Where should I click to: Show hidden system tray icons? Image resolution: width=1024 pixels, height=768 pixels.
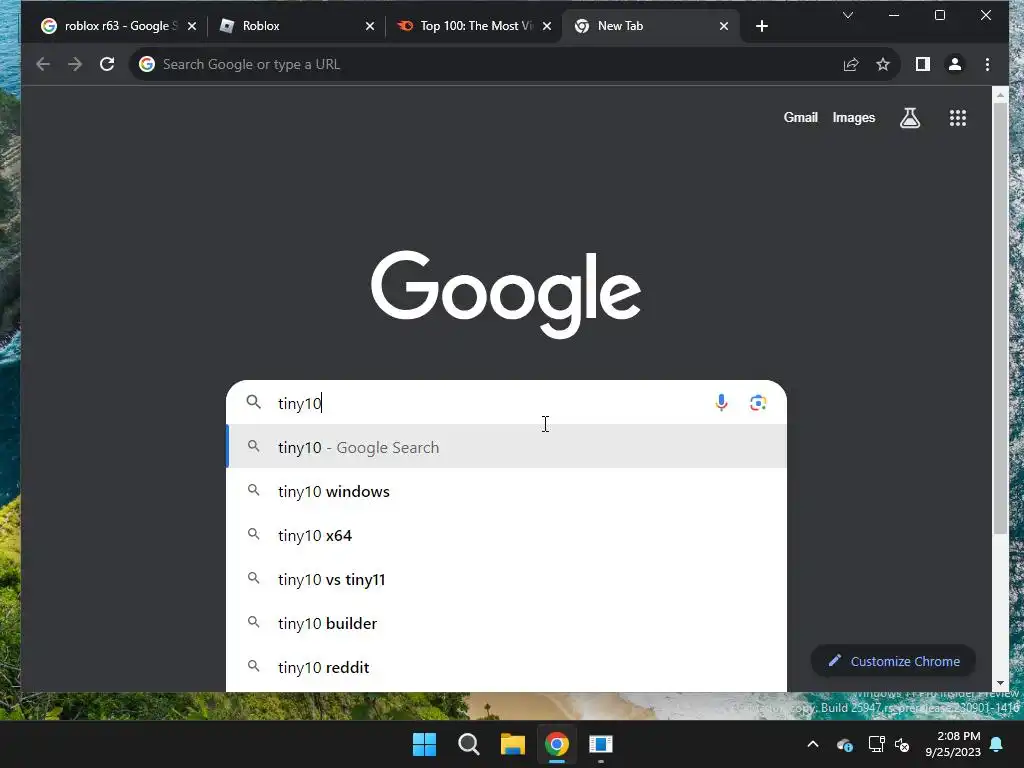813,744
